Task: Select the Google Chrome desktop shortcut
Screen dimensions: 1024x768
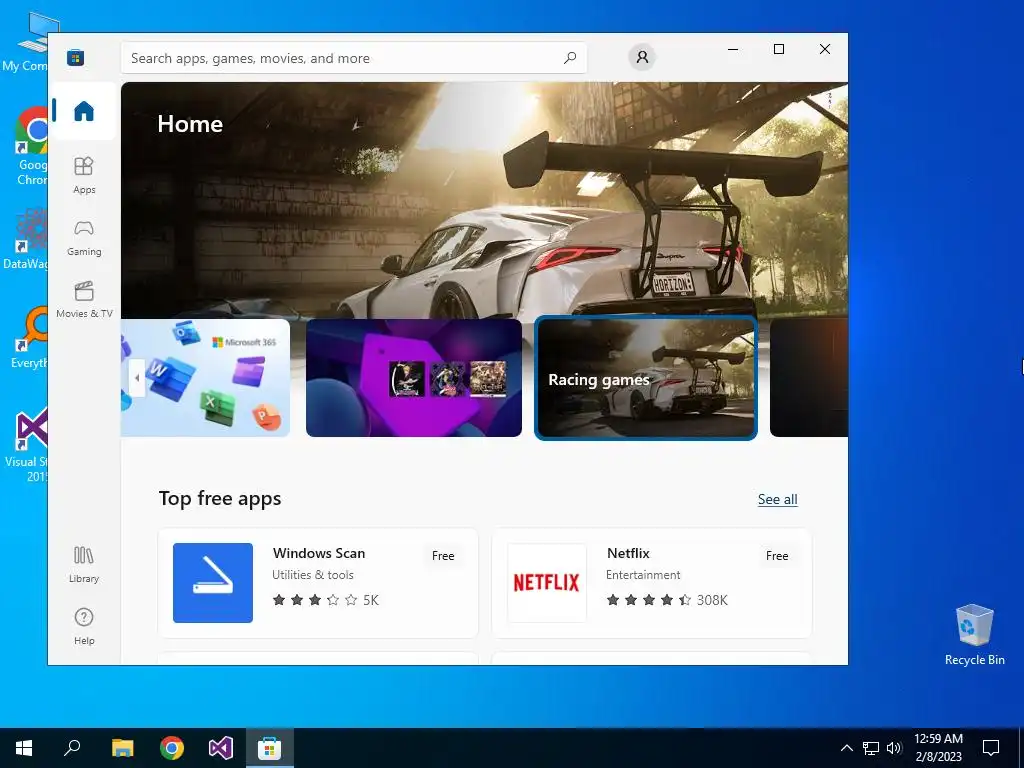Action: coord(30,146)
